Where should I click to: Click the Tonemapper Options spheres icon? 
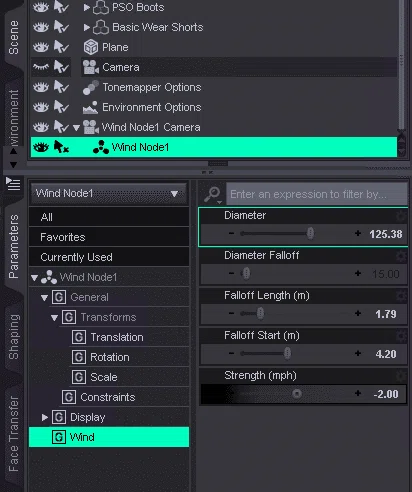[91, 87]
